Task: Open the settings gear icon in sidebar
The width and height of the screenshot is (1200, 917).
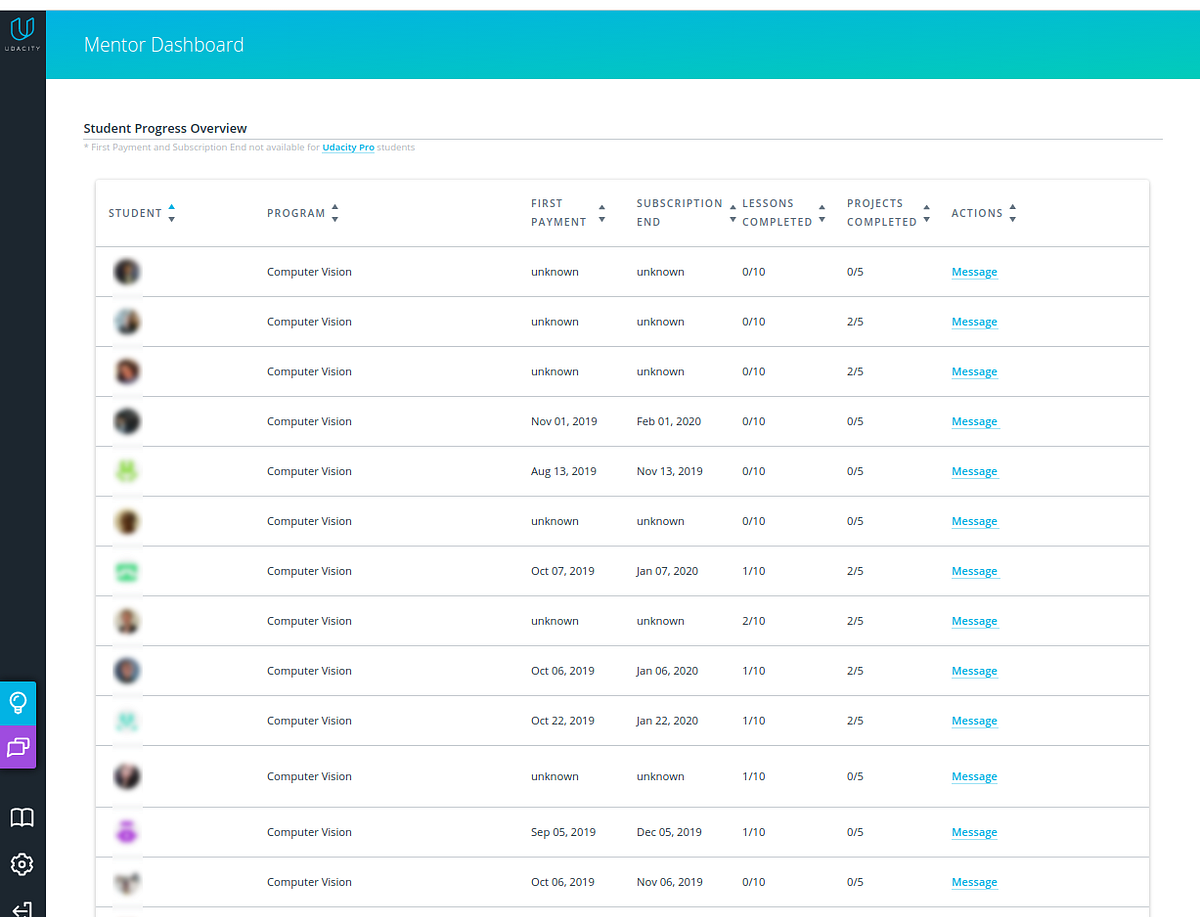Action: (22, 864)
